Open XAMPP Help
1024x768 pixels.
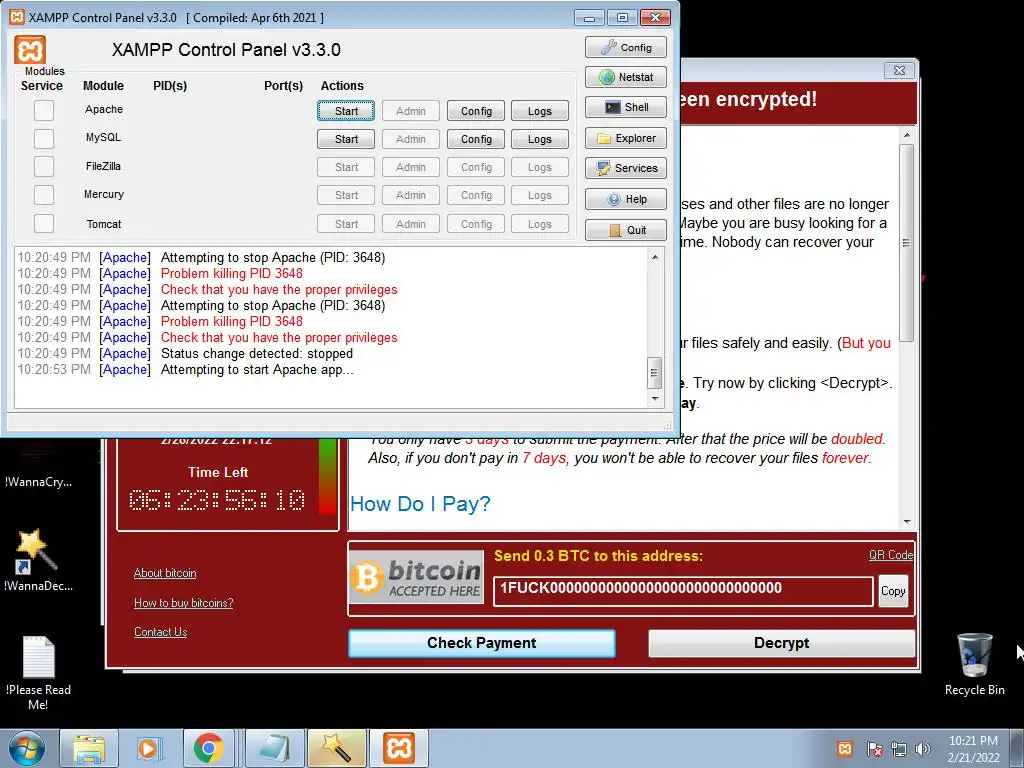pyautogui.click(x=626, y=199)
